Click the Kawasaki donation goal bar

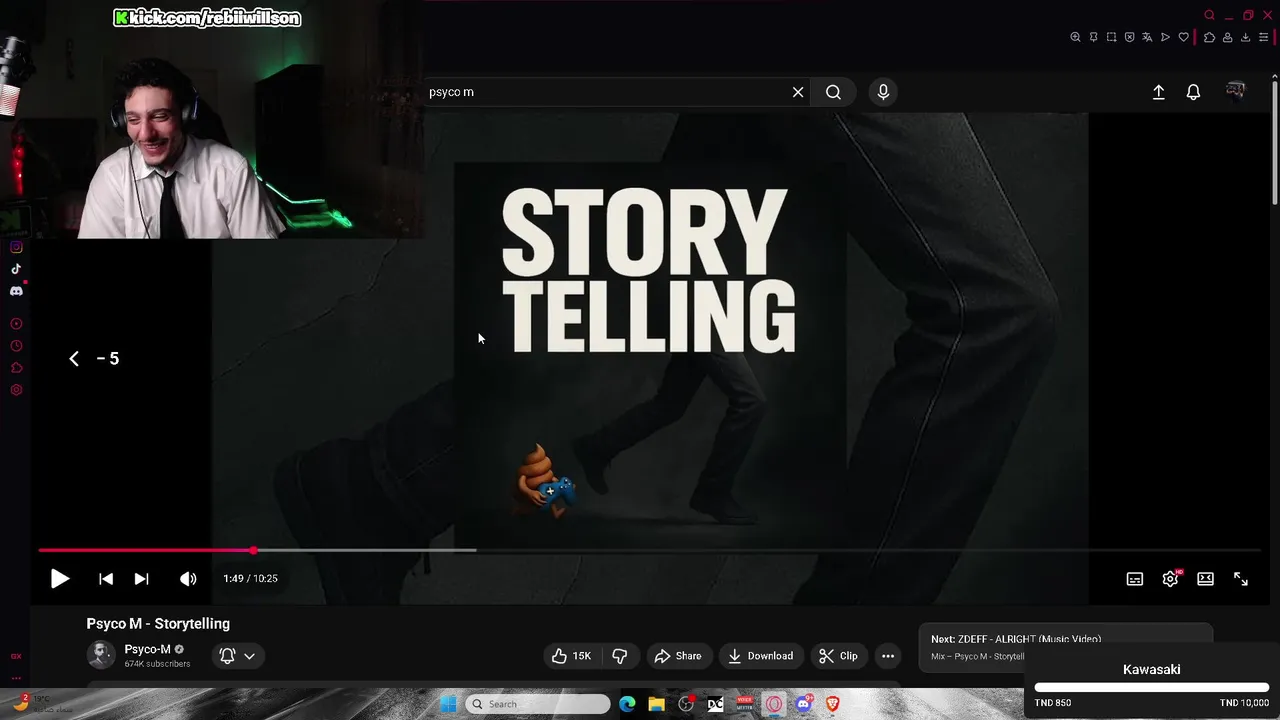(1151, 688)
